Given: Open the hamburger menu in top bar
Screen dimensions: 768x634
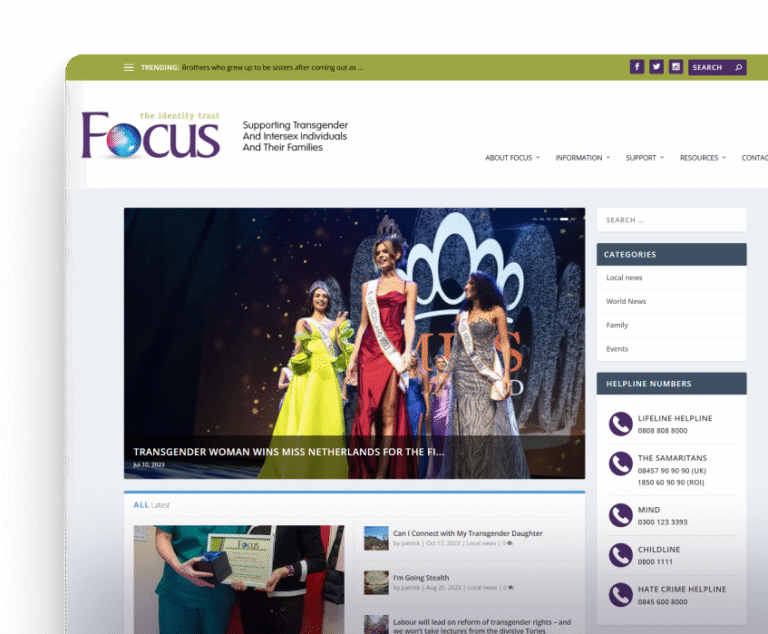Looking at the screenshot, I should tap(128, 68).
